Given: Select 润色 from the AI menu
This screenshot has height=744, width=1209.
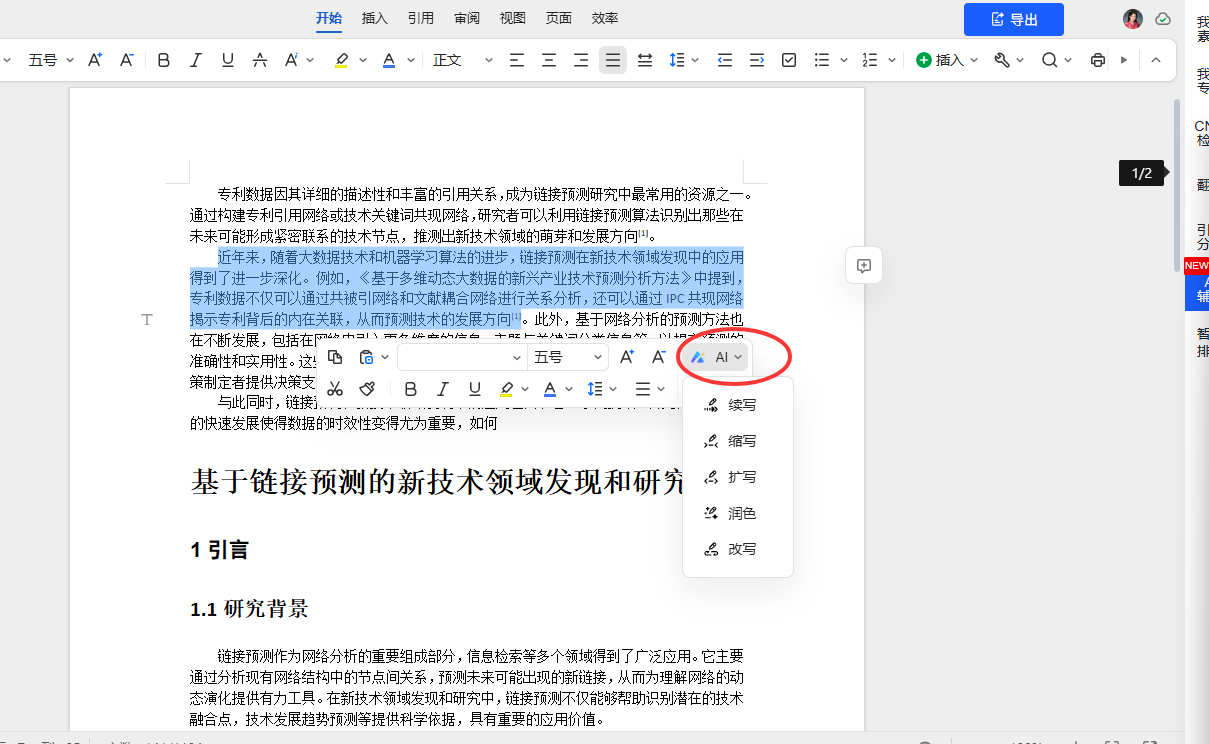Looking at the screenshot, I should tap(741, 513).
